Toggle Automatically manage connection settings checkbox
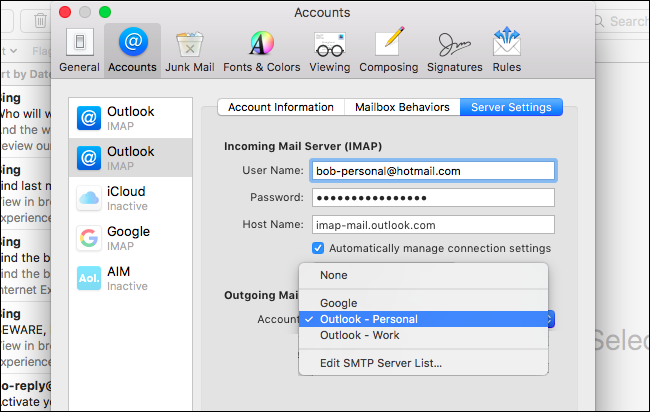Image resolution: width=650 pixels, height=412 pixels. point(318,248)
